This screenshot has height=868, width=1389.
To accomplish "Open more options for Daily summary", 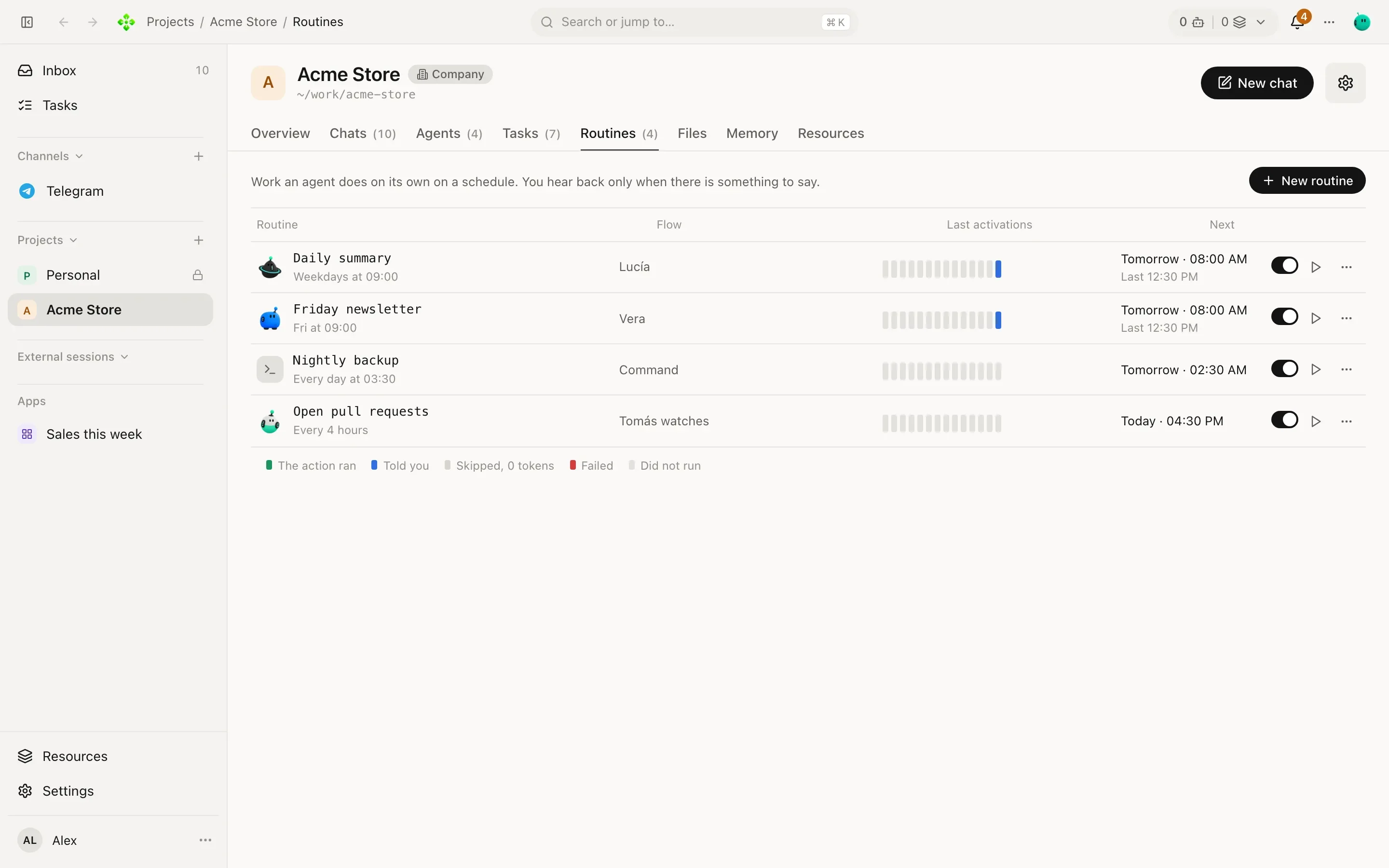I will click(x=1347, y=267).
